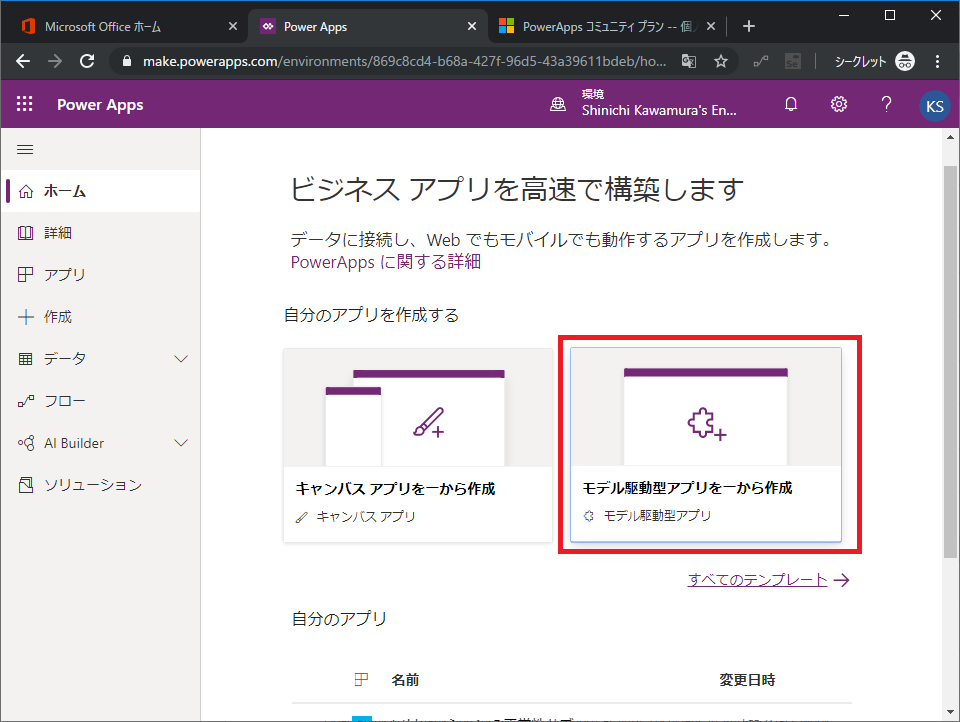Image resolution: width=960 pixels, height=722 pixels.
Task: Open the help question mark icon
Action: click(886, 104)
